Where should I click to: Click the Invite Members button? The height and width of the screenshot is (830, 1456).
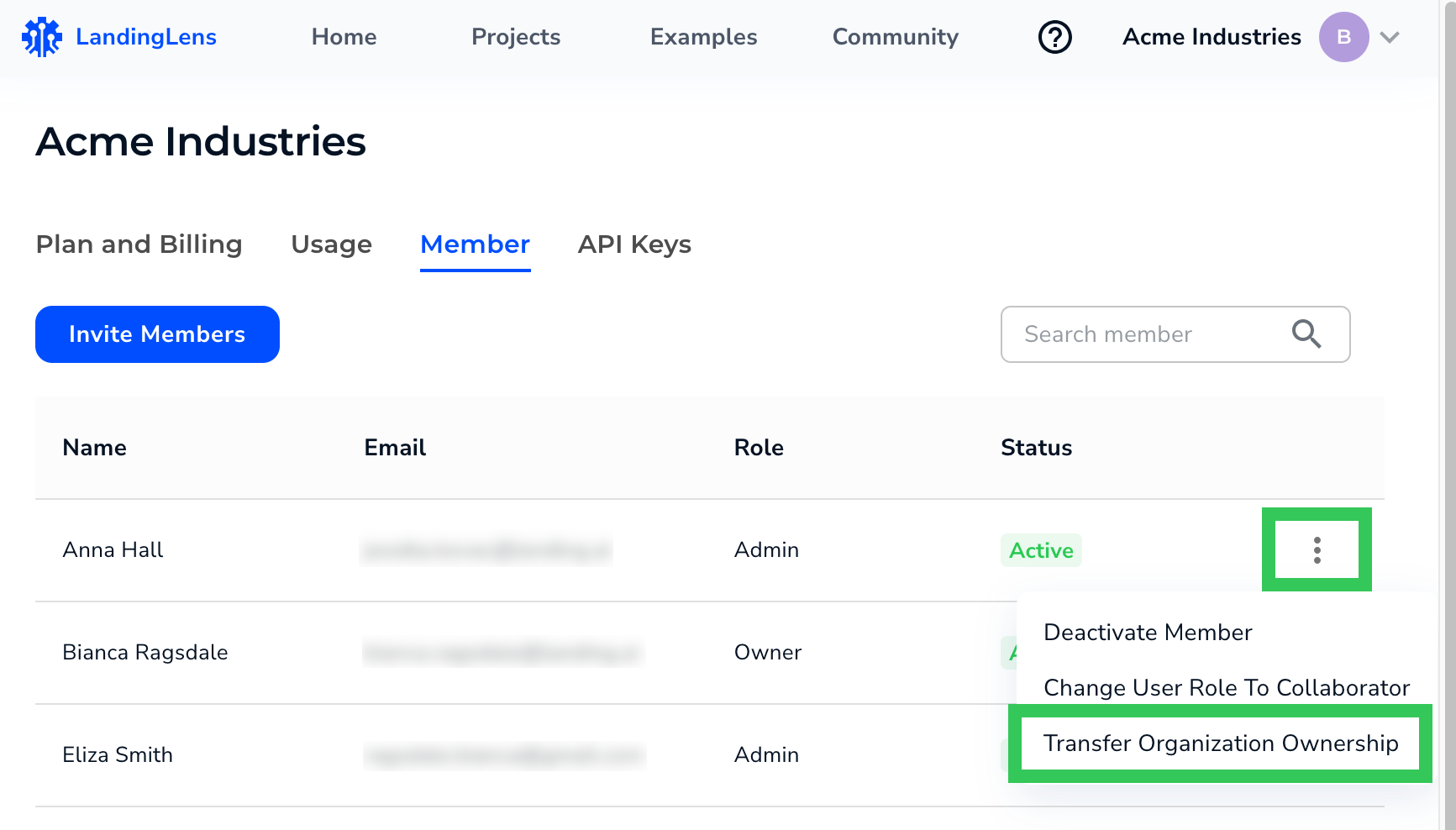tap(157, 334)
